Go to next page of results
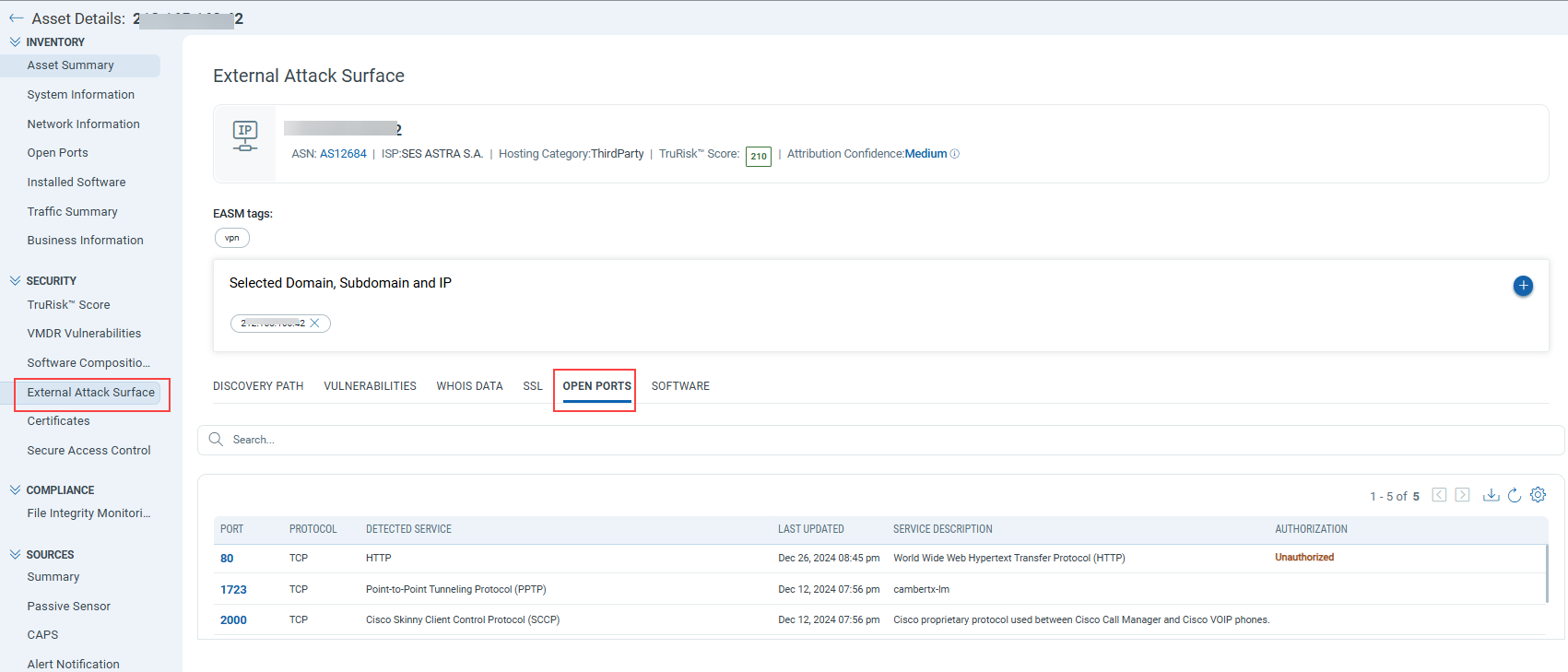Viewport: 1568px width, 672px height. pyautogui.click(x=1462, y=496)
